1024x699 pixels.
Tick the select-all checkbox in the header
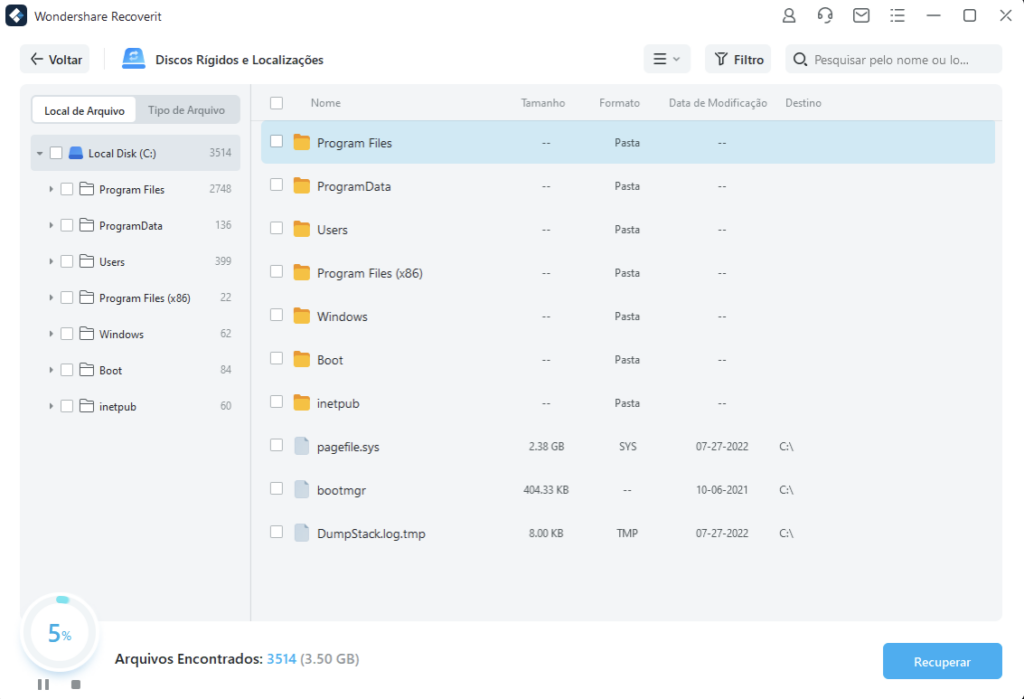pyautogui.click(x=277, y=103)
